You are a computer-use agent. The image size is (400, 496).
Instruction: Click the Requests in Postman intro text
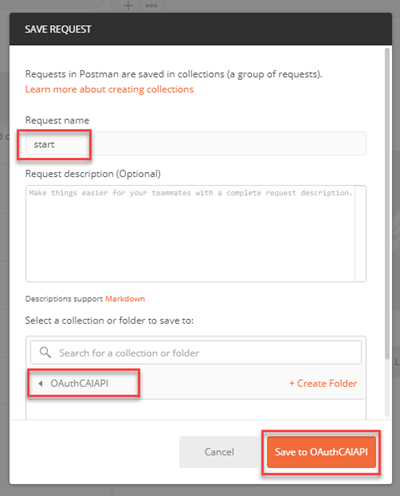174,74
